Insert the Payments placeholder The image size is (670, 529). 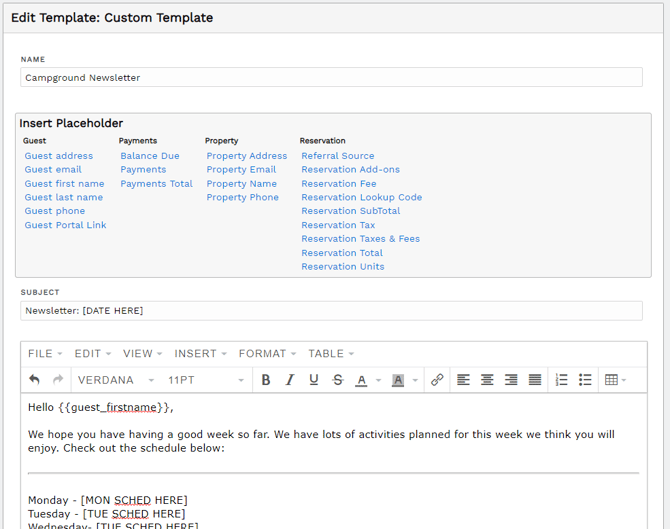tap(143, 170)
